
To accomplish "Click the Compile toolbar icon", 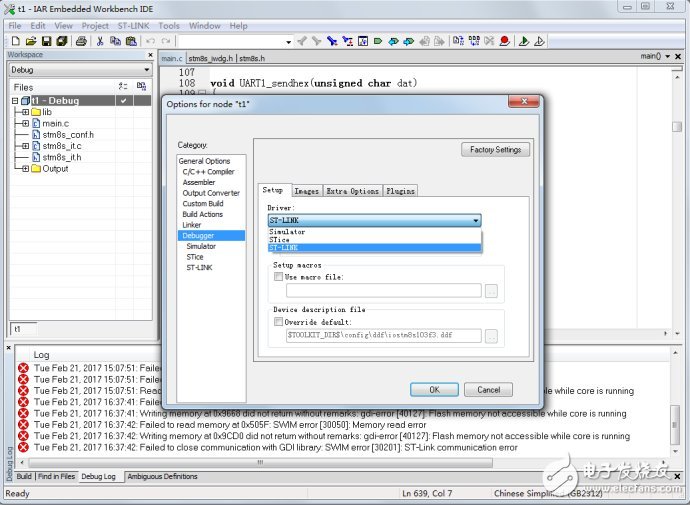I will (458, 41).
